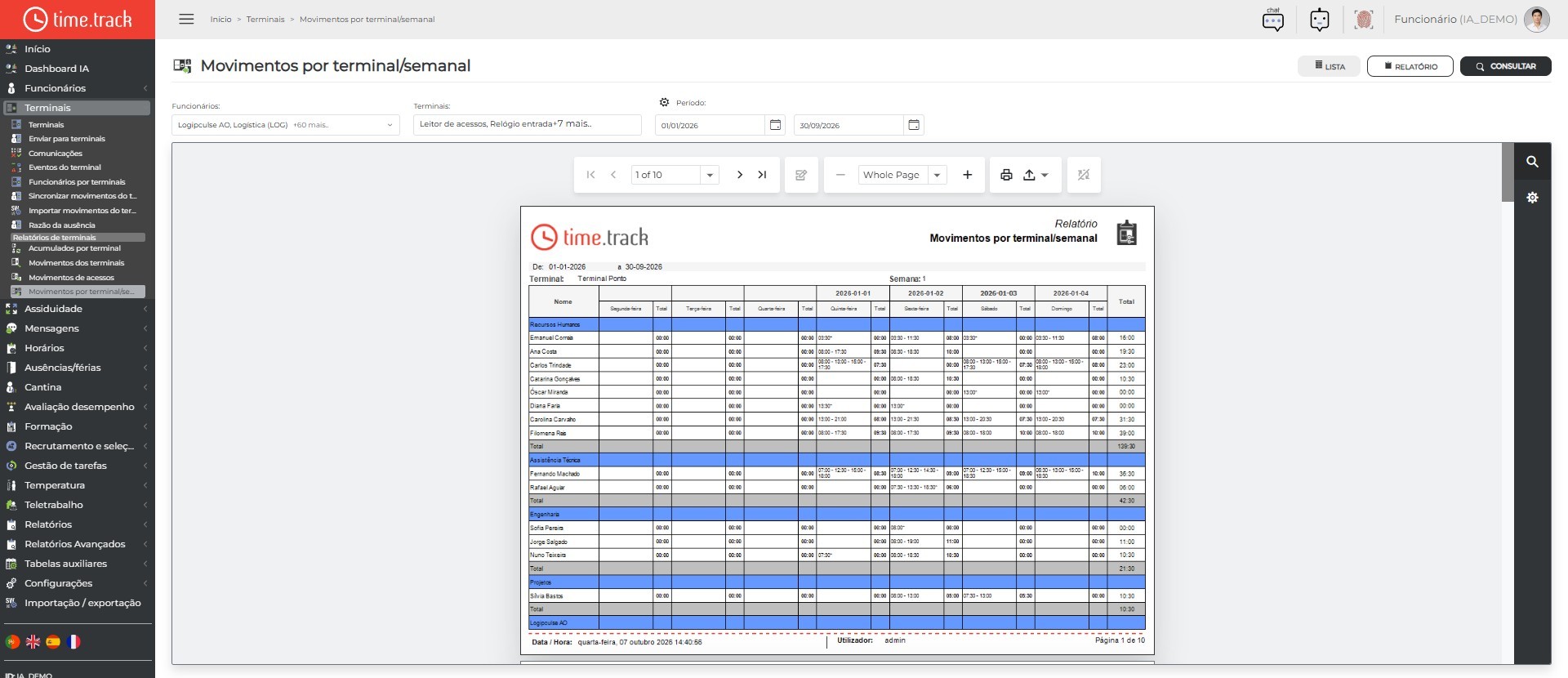The height and width of the screenshot is (678, 1568).
Task: Open the AI assistant robot icon
Action: click(x=1319, y=19)
